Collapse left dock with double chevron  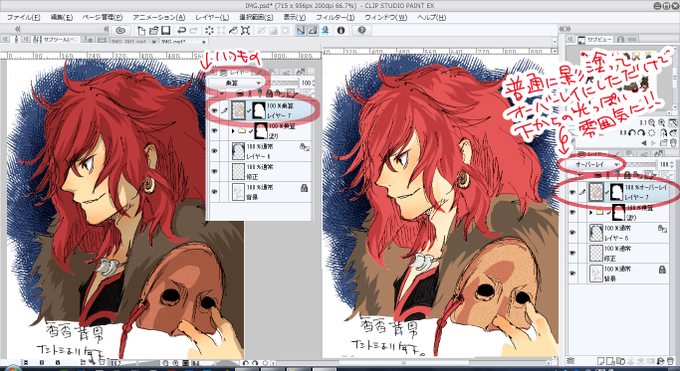(x=18, y=29)
